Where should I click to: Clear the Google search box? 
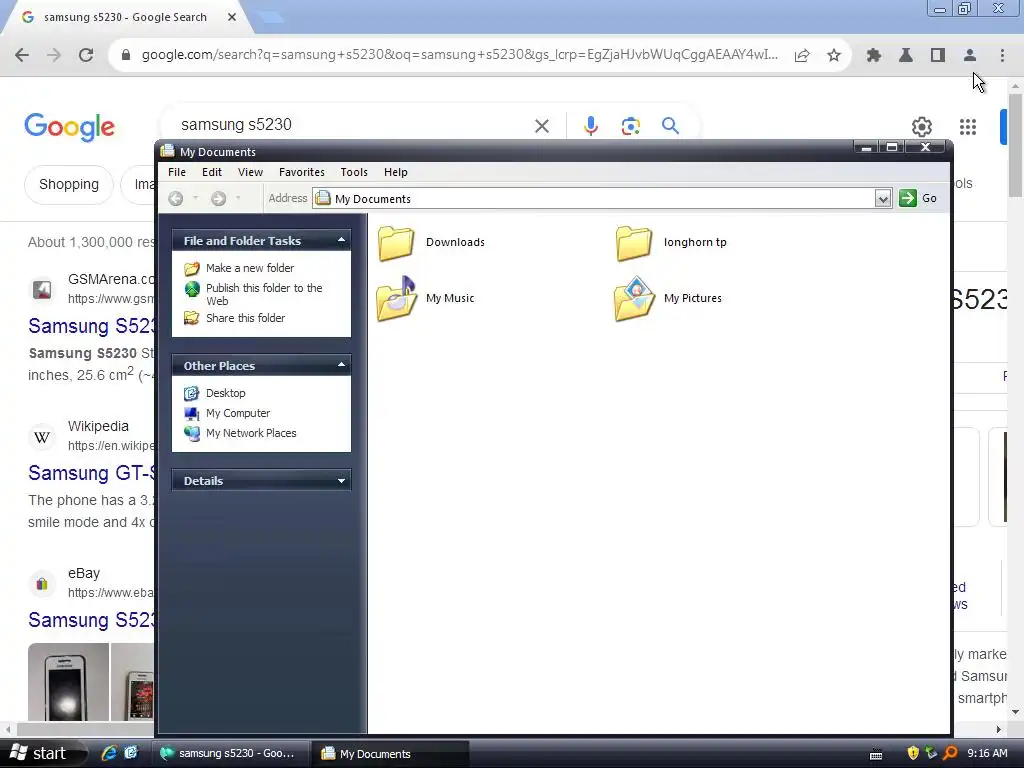541,125
